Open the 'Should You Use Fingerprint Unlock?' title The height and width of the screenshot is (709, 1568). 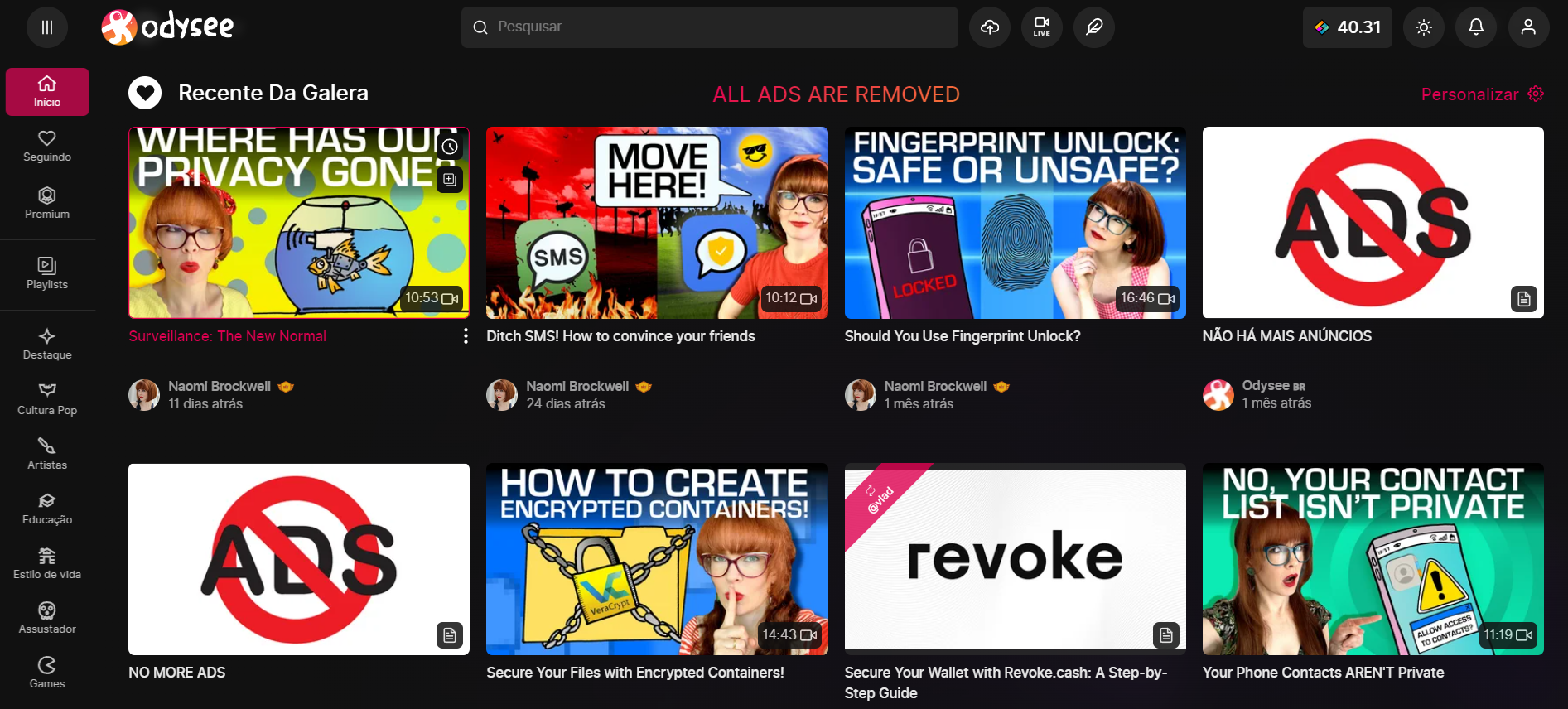pyautogui.click(x=962, y=336)
